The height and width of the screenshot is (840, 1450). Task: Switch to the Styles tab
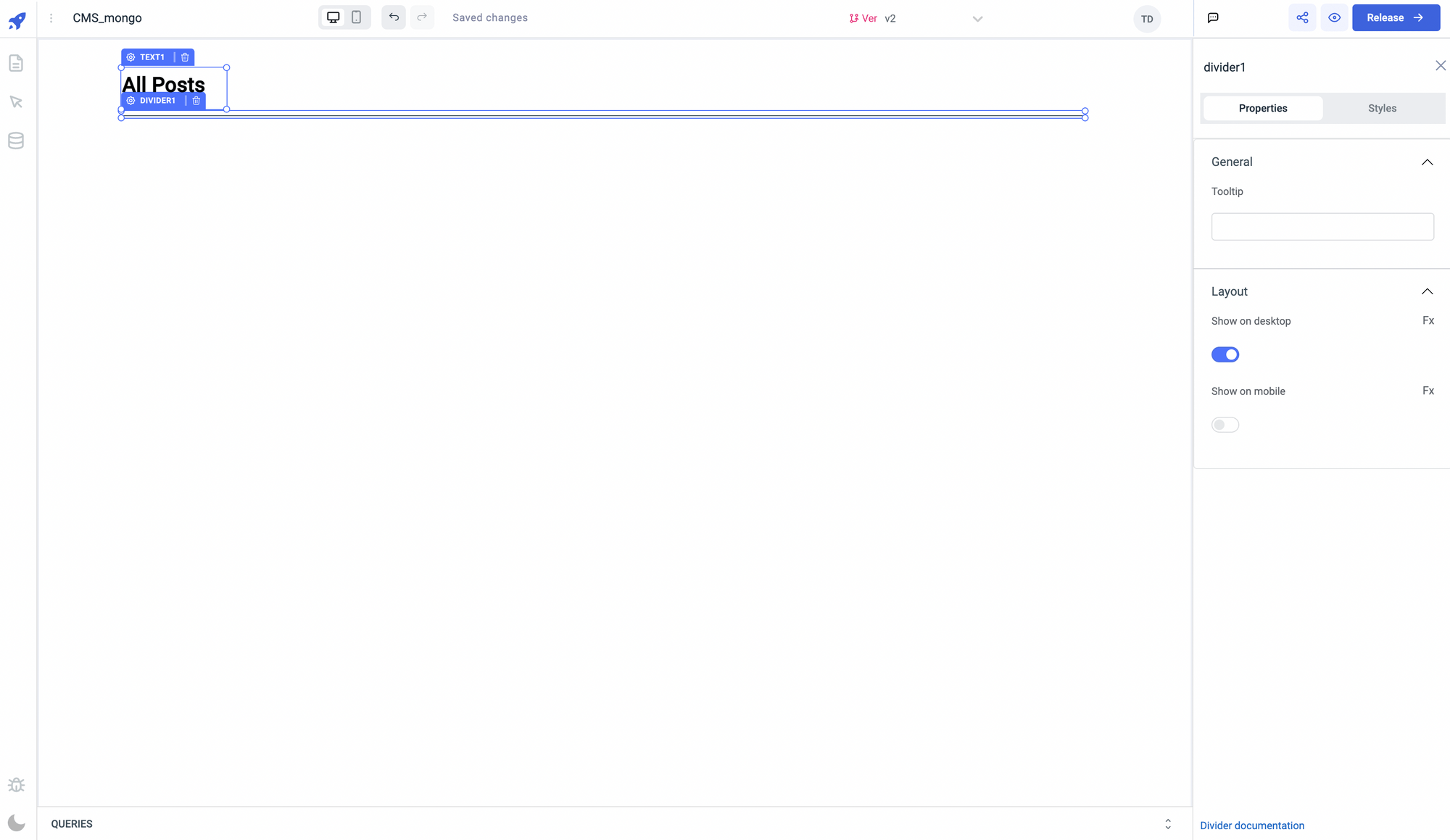(x=1382, y=108)
